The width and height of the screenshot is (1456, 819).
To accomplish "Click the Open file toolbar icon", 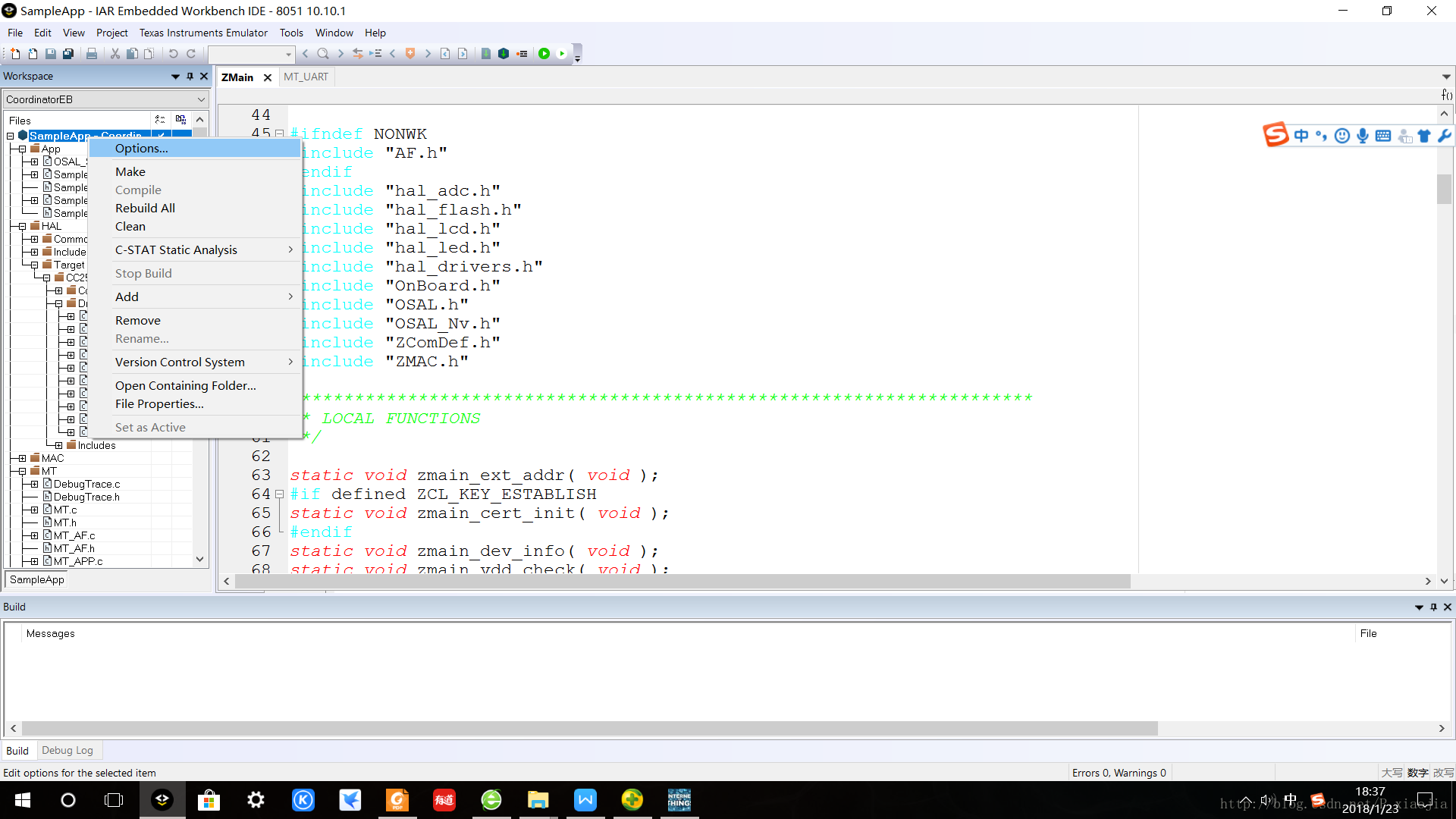I will 33,54.
